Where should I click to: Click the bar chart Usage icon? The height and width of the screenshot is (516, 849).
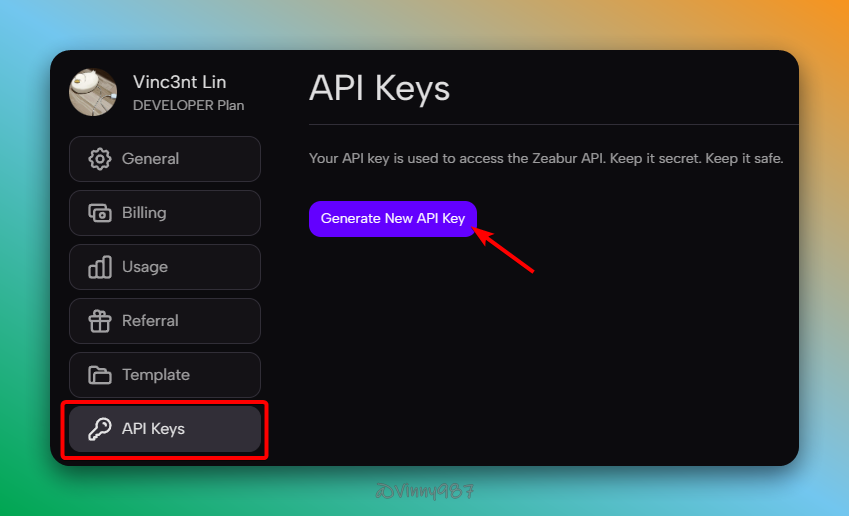point(100,267)
